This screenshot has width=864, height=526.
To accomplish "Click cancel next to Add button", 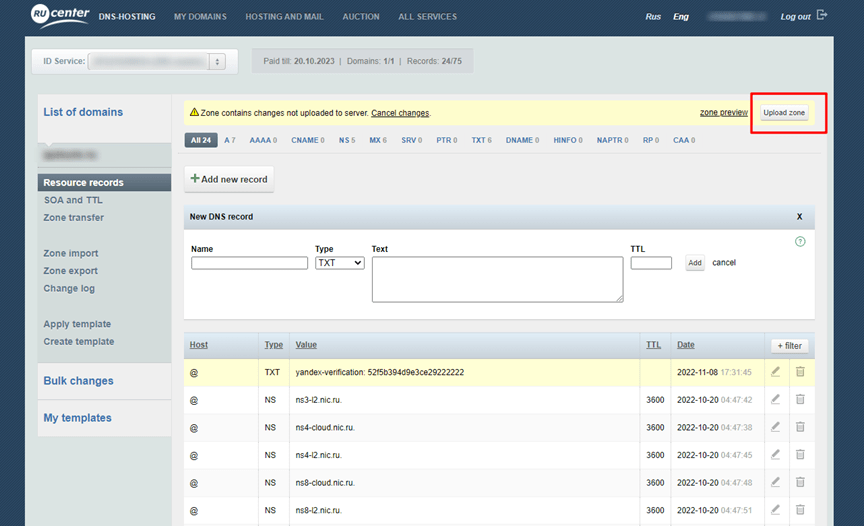I will coord(724,263).
